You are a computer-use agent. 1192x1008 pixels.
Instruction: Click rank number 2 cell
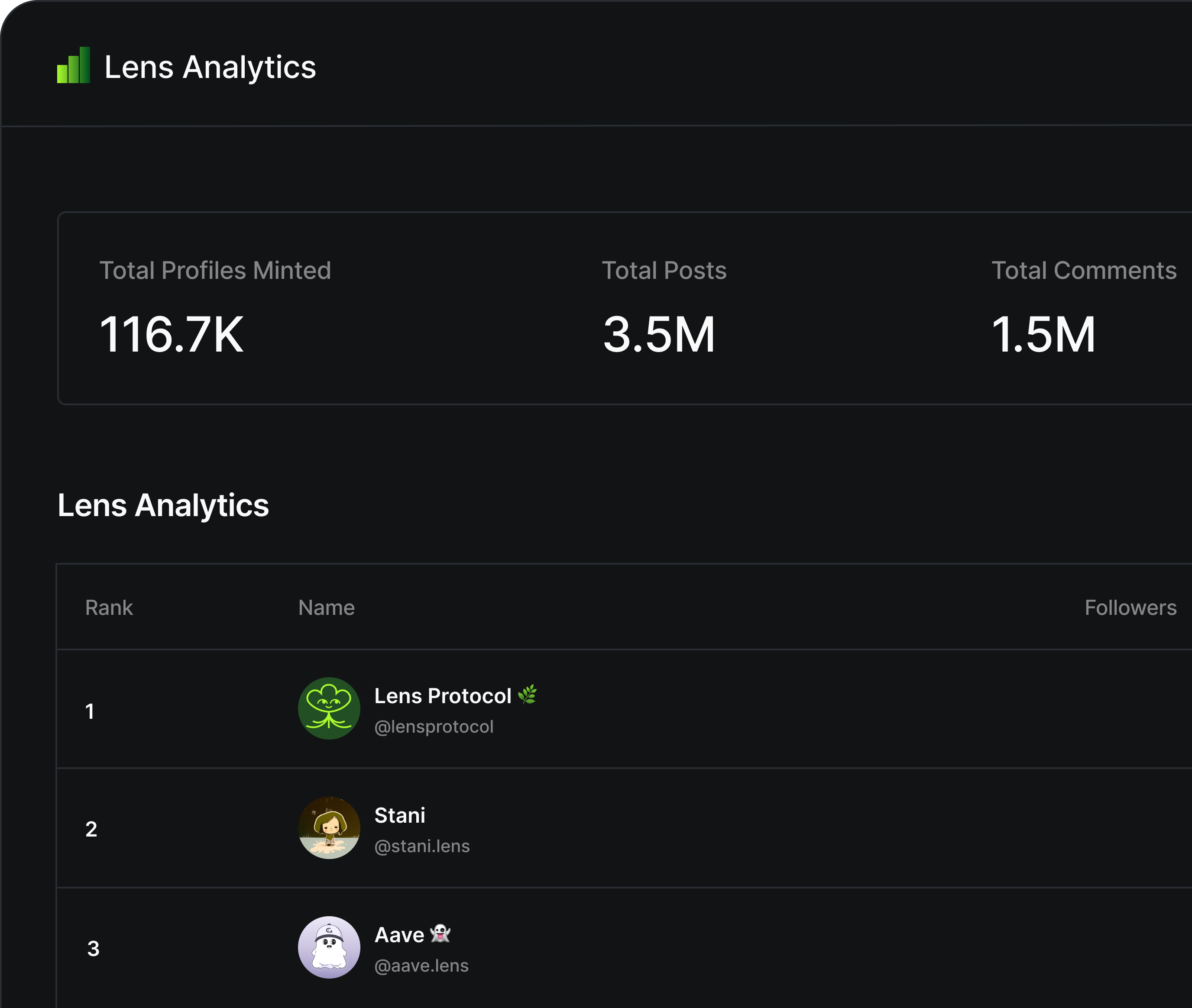tap(91, 829)
